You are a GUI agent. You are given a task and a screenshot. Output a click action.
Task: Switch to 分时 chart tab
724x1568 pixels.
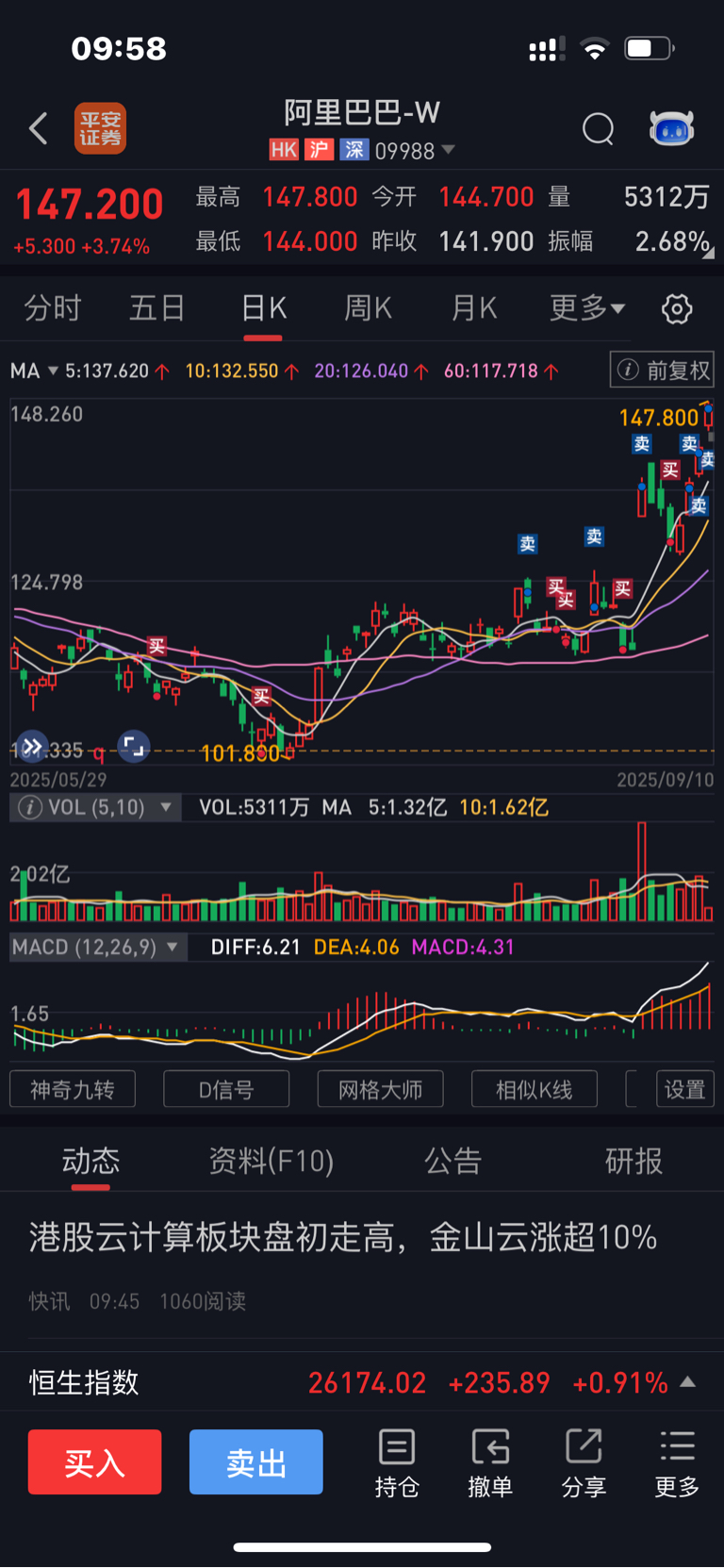click(x=53, y=308)
